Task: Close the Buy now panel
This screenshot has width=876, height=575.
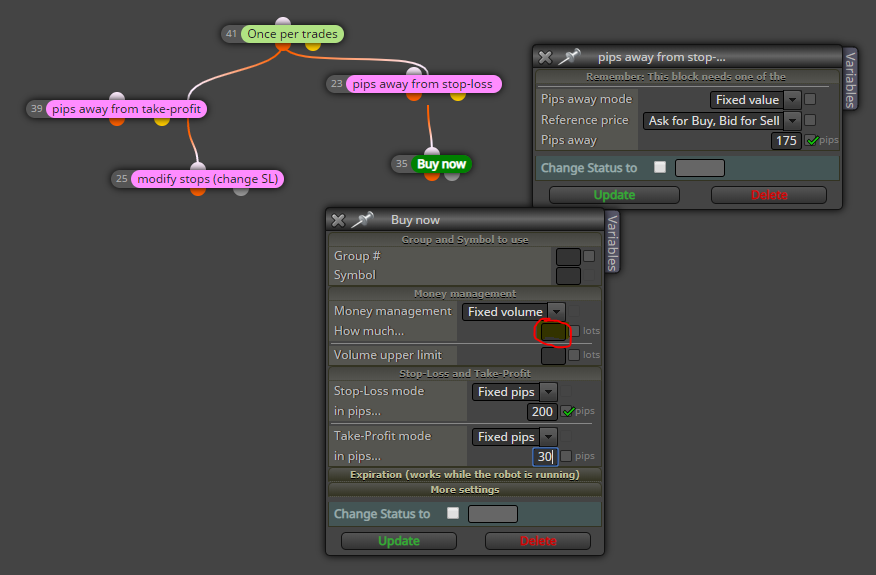Action: pos(338,220)
